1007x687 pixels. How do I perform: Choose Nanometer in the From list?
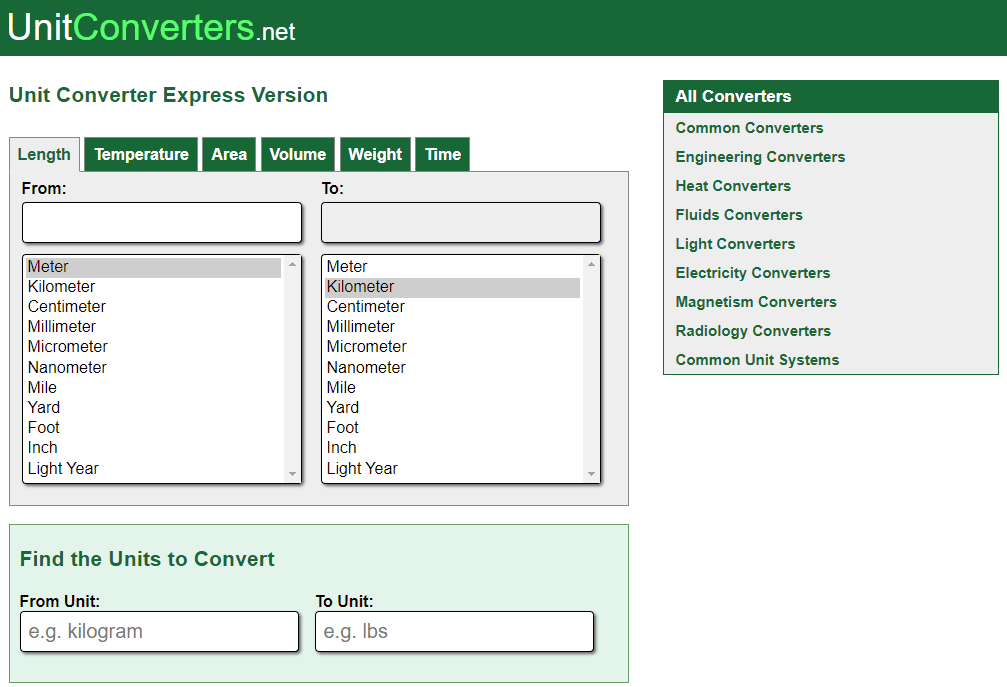(153, 367)
